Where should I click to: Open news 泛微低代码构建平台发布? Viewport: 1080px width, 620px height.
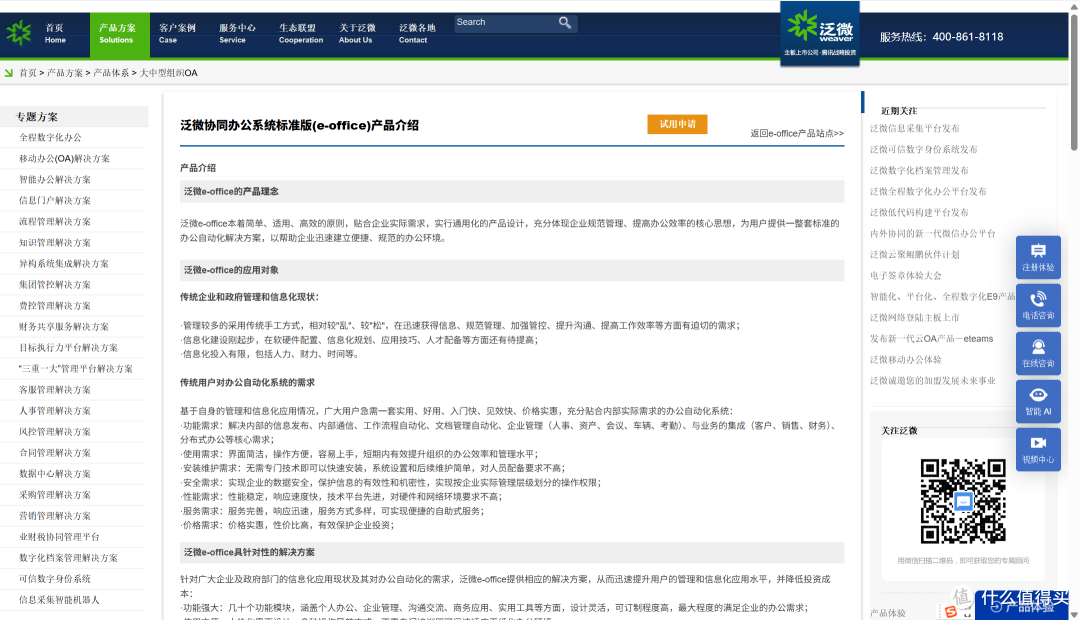pyautogui.click(x=920, y=212)
